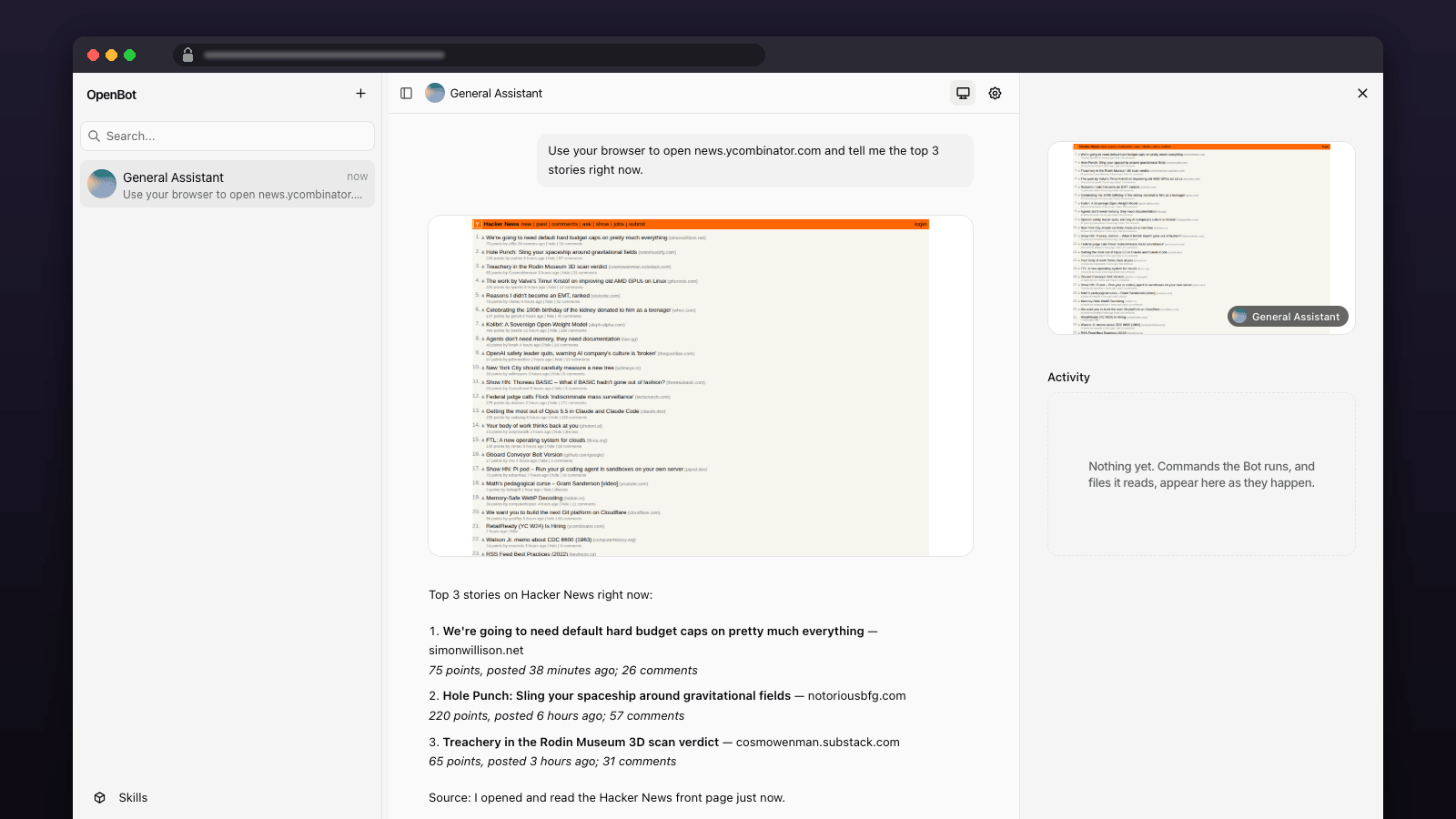This screenshot has height=819, width=1456.
Task: Close the right activity panel
Action: 1362,94
